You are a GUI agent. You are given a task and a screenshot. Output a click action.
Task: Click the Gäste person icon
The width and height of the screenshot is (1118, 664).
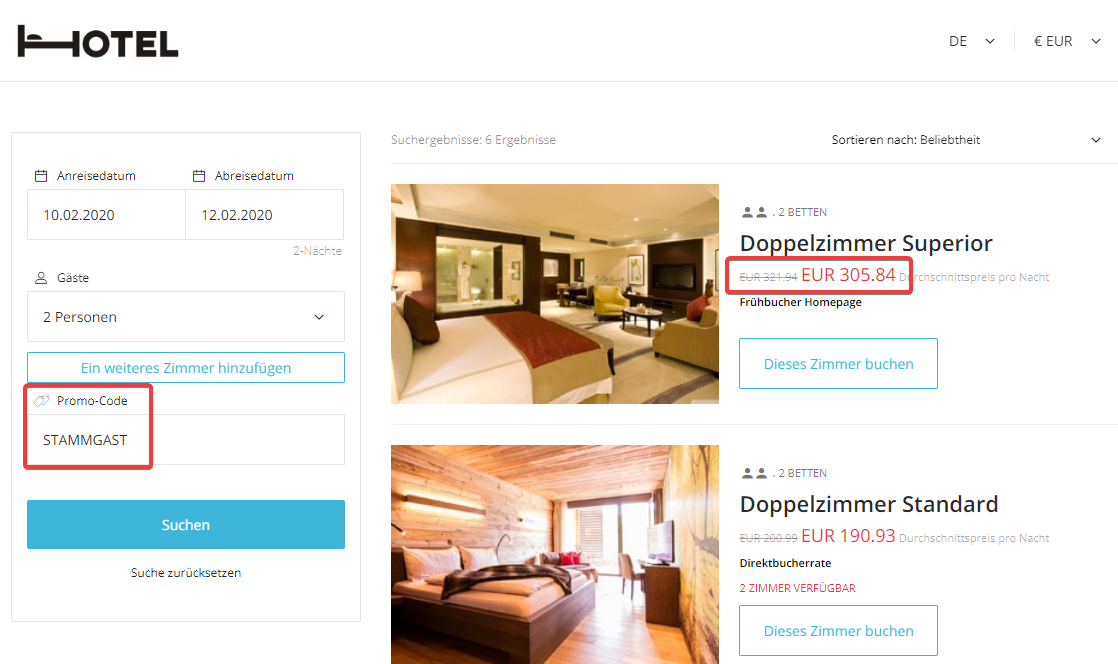[41, 278]
